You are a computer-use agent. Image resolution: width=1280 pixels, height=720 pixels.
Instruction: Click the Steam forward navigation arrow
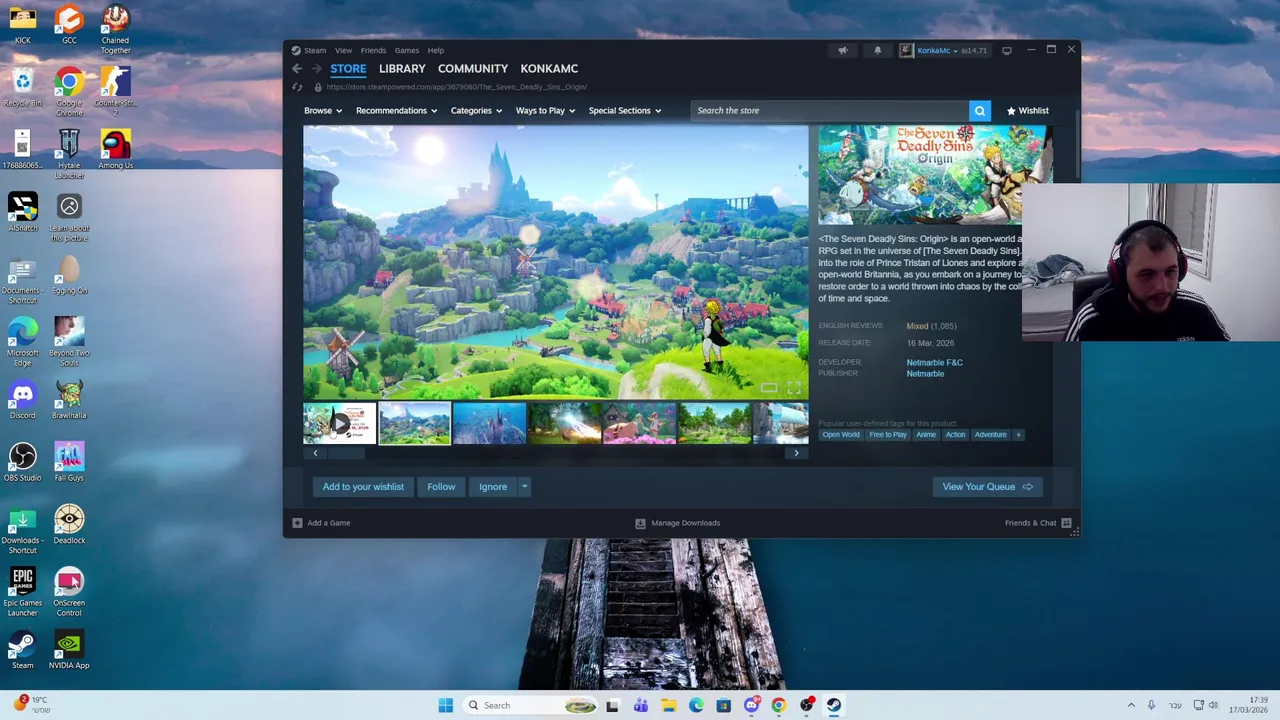click(316, 69)
